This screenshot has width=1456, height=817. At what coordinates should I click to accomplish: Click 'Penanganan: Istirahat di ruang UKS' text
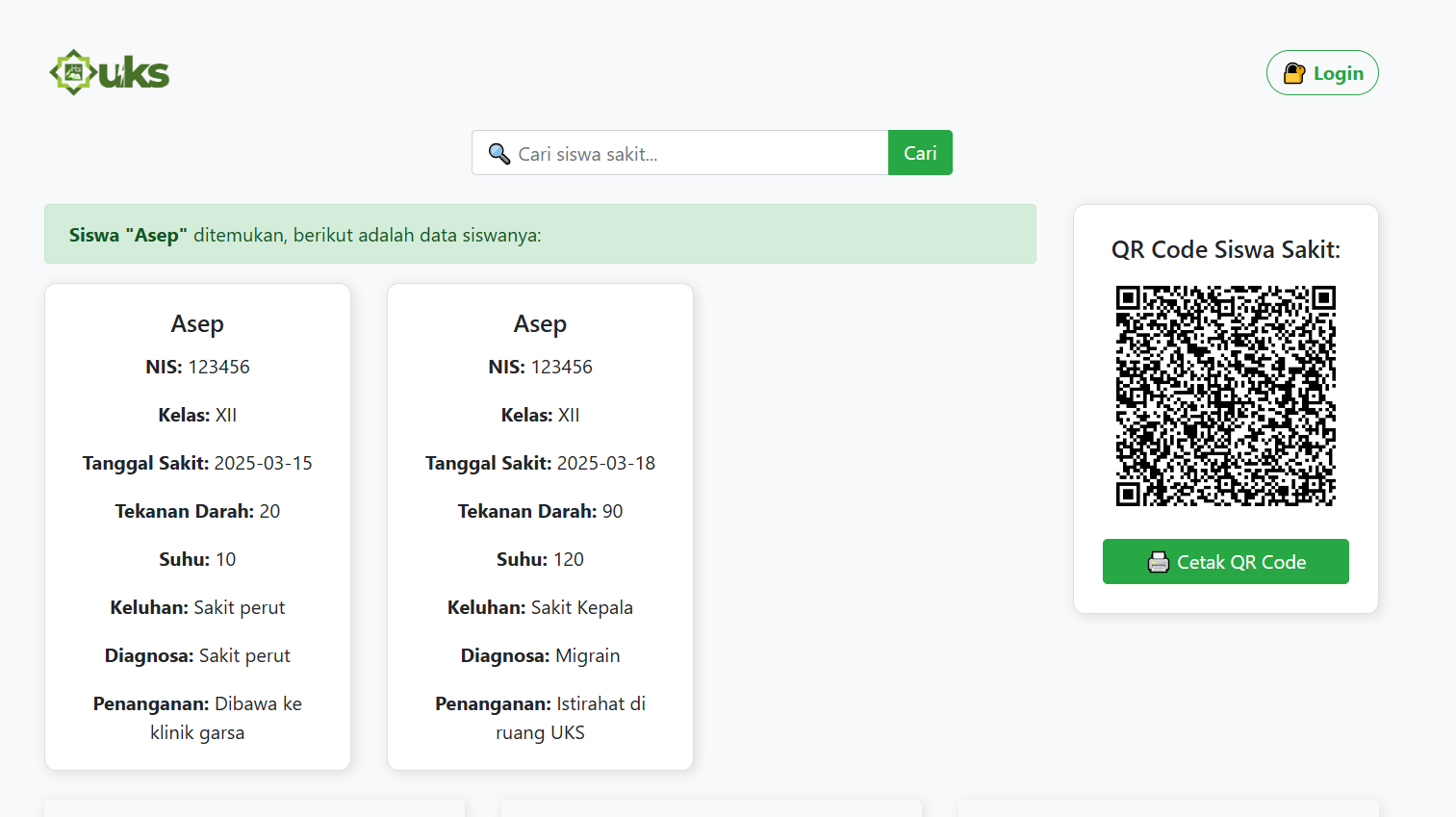coord(540,718)
